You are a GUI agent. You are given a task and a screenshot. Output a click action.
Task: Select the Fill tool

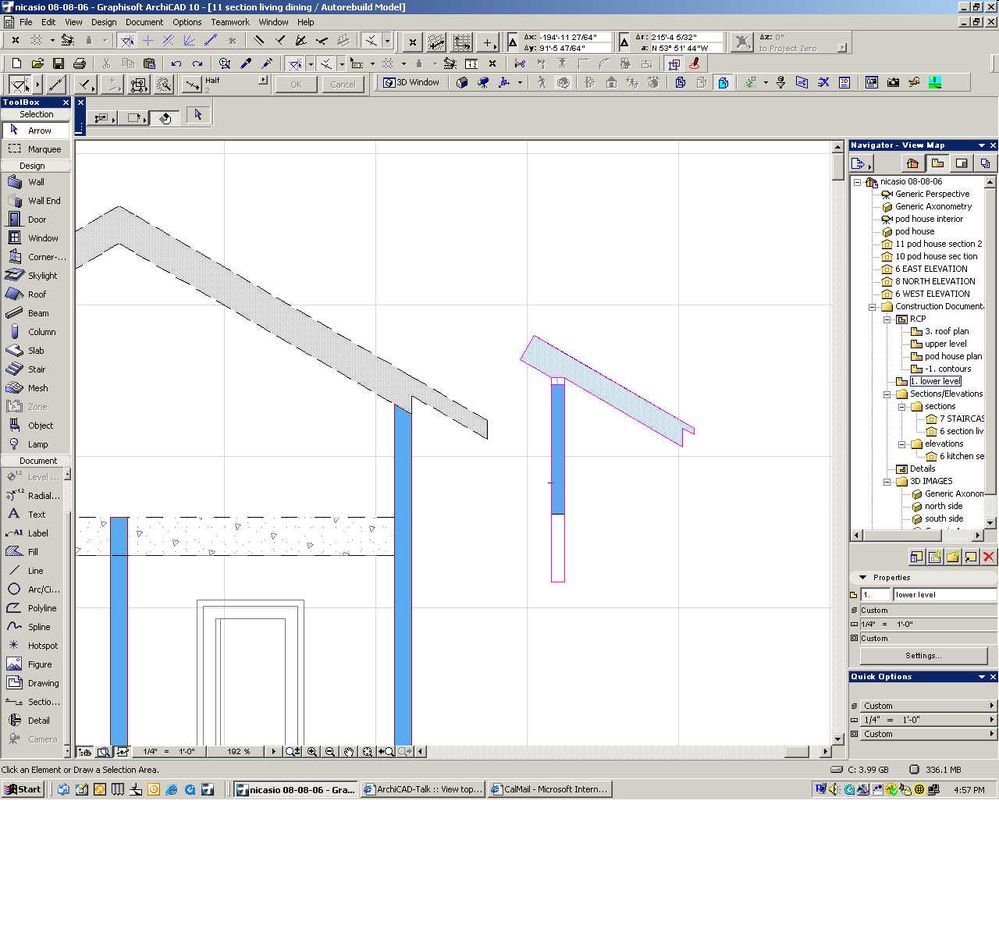(x=35, y=552)
